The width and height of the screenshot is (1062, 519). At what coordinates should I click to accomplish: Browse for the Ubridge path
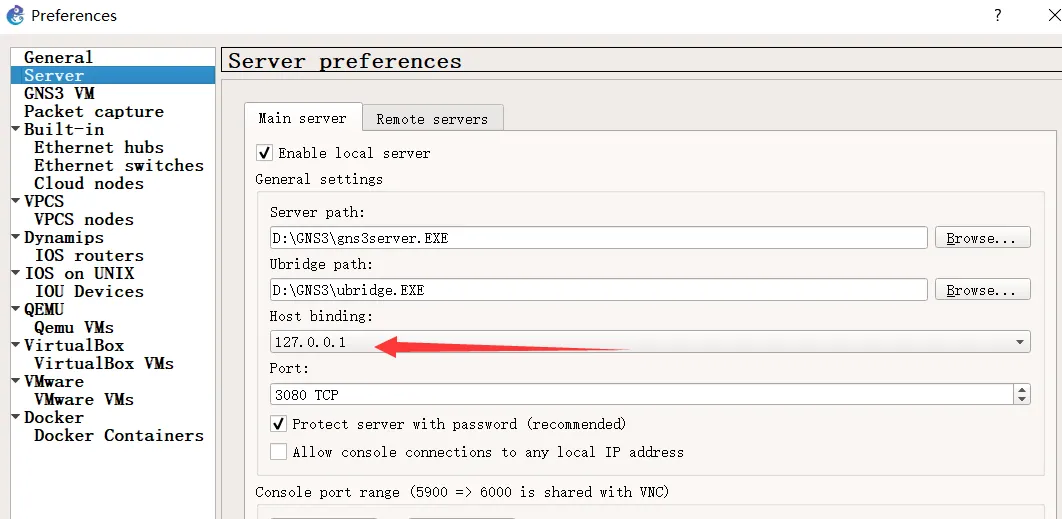click(x=983, y=290)
